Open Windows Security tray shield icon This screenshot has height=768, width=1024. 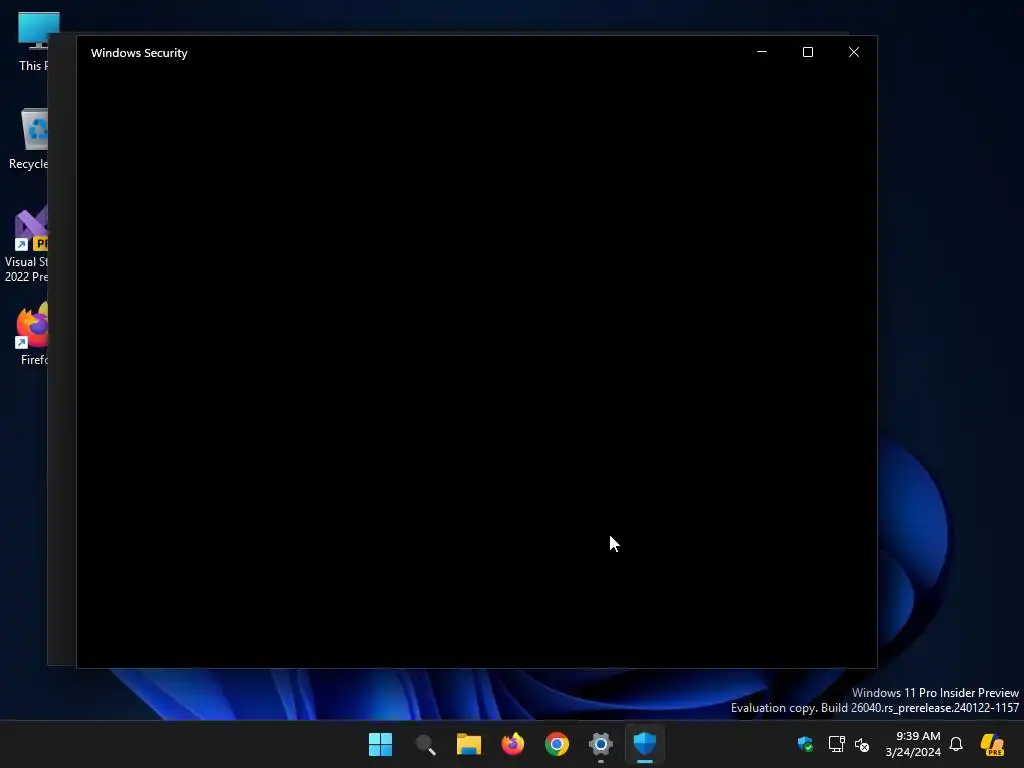[805, 744]
